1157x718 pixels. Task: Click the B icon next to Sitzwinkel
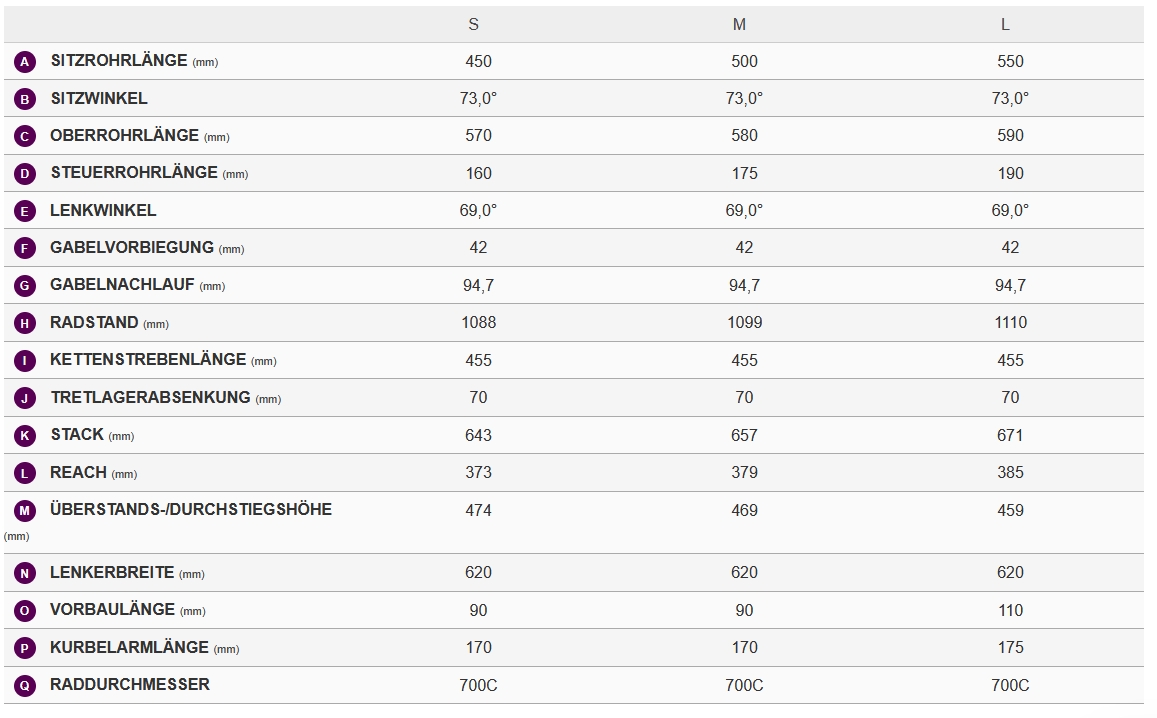(x=25, y=99)
